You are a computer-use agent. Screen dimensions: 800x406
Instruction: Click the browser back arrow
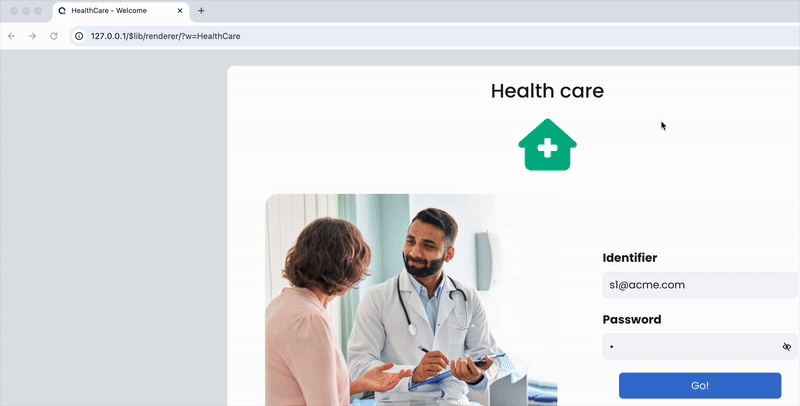(11, 36)
